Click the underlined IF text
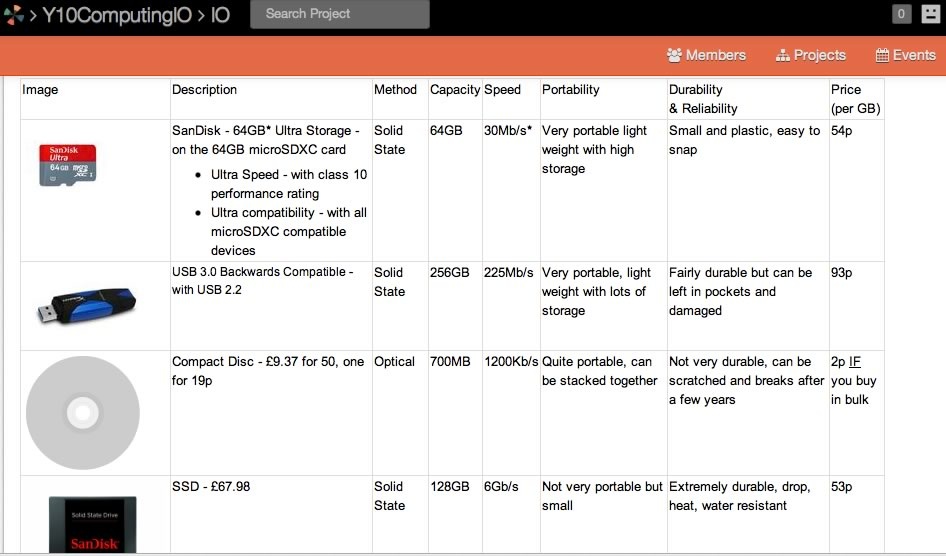 pyautogui.click(x=855, y=362)
